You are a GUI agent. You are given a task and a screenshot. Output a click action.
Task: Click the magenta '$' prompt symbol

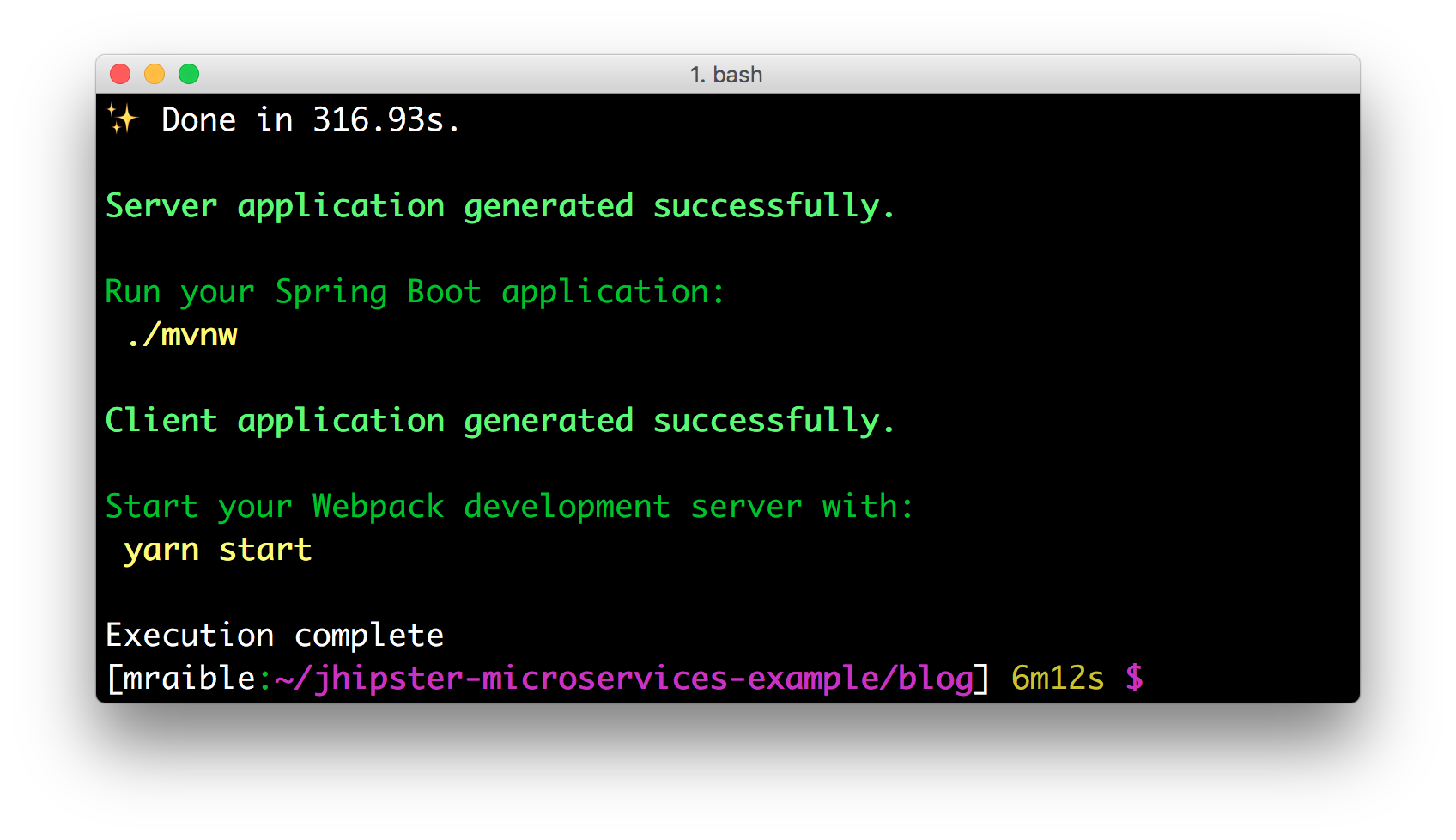(1134, 679)
